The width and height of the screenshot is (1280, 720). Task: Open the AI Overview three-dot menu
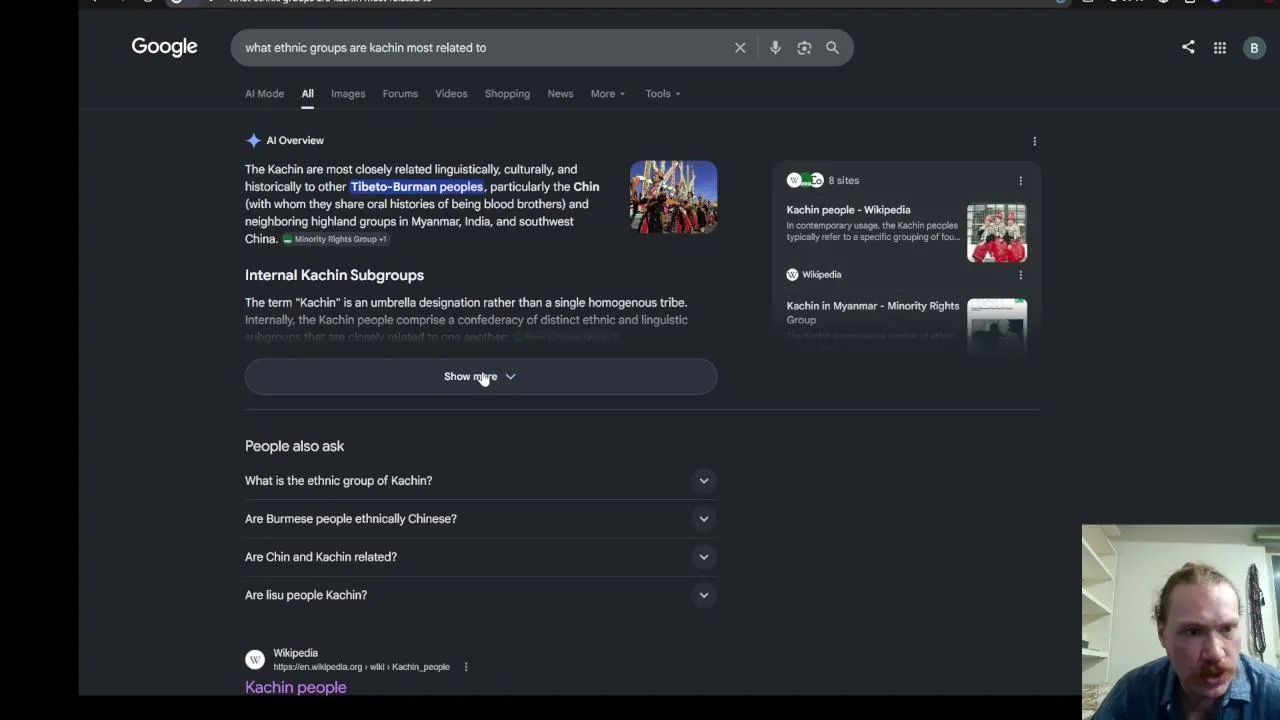pyautogui.click(x=1034, y=141)
